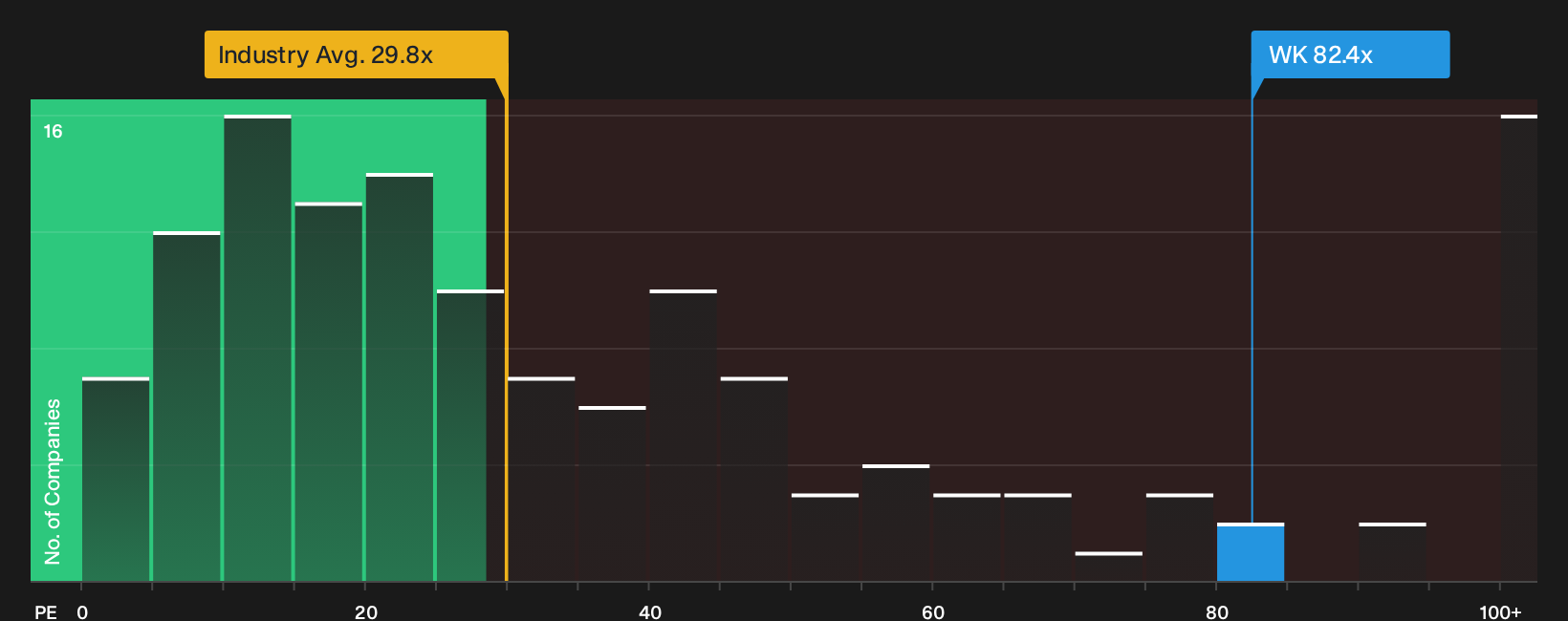Screen dimensions: 1568x621
Task: Click the bar at PE 25-30
Action: point(470,435)
